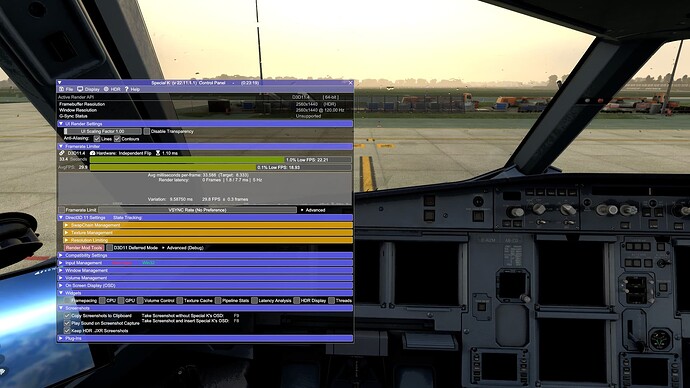Uncheck Copy Screenshots to Clipboard
690x388 pixels.
click(x=67, y=316)
